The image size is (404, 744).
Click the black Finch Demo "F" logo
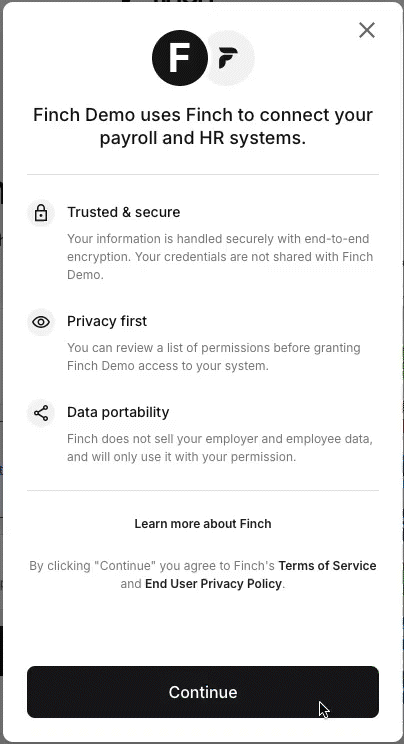coord(179,58)
